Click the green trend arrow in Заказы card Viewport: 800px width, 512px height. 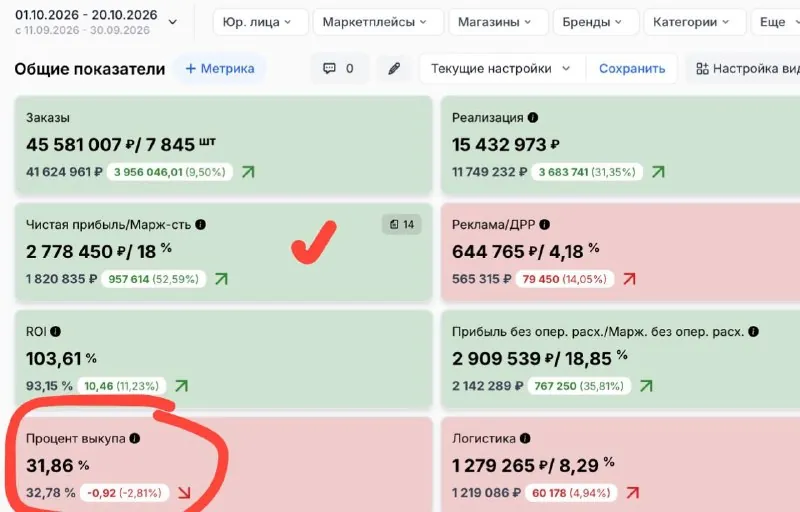(x=248, y=172)
